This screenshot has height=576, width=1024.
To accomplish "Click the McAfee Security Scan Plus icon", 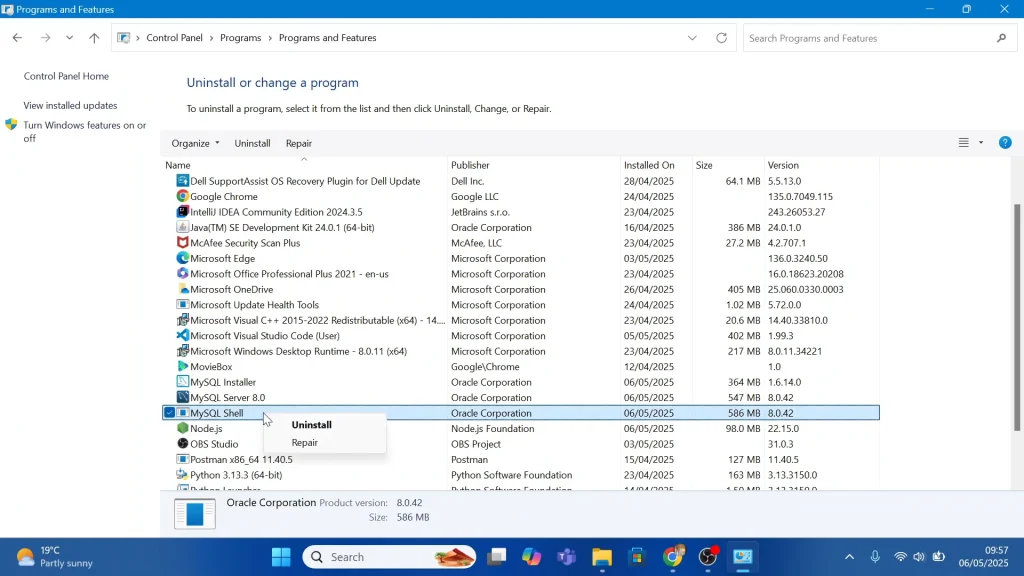I will [x=182, y=242].
